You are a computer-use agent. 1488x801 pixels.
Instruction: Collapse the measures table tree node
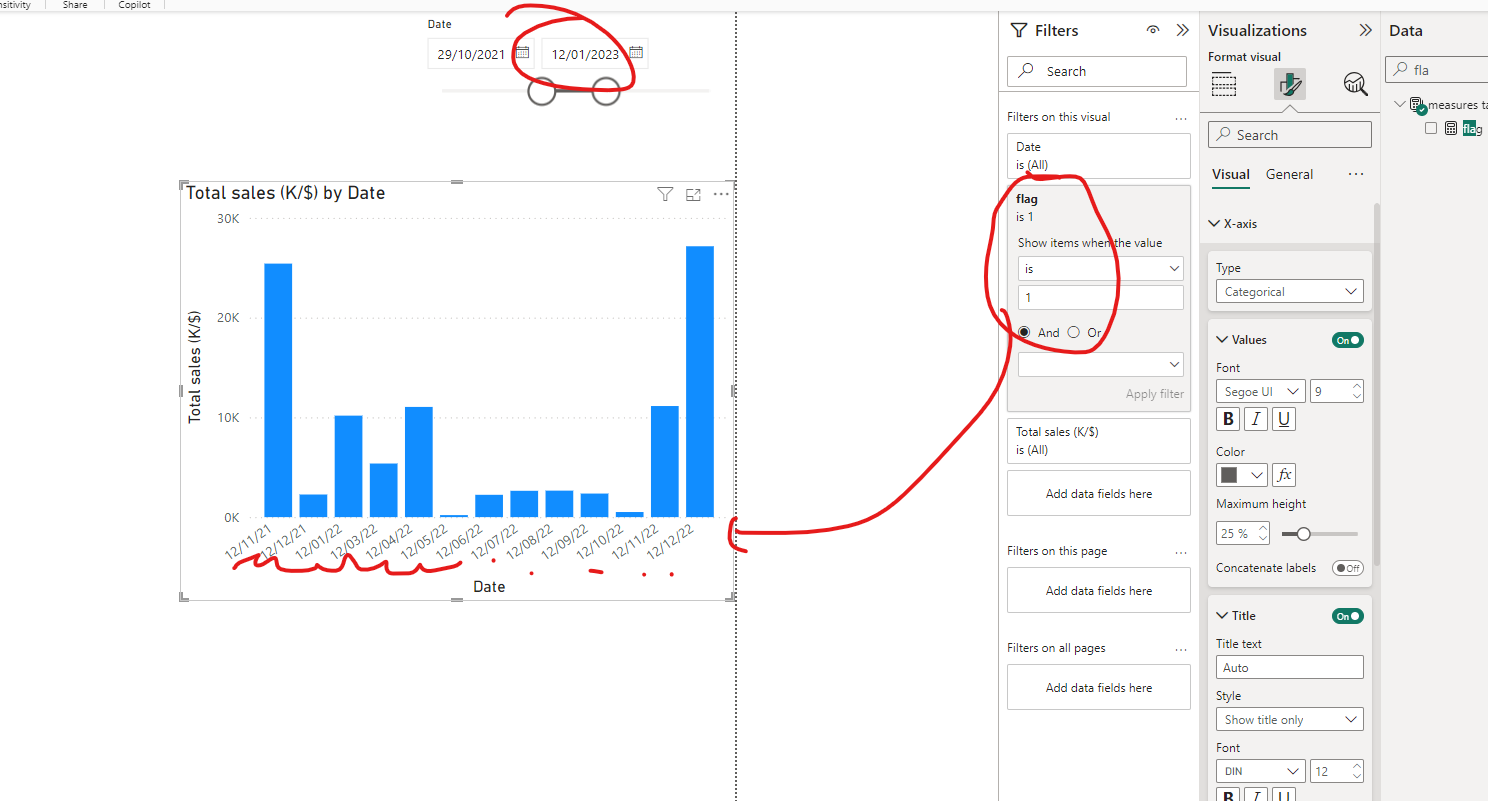pos(1399,105)
